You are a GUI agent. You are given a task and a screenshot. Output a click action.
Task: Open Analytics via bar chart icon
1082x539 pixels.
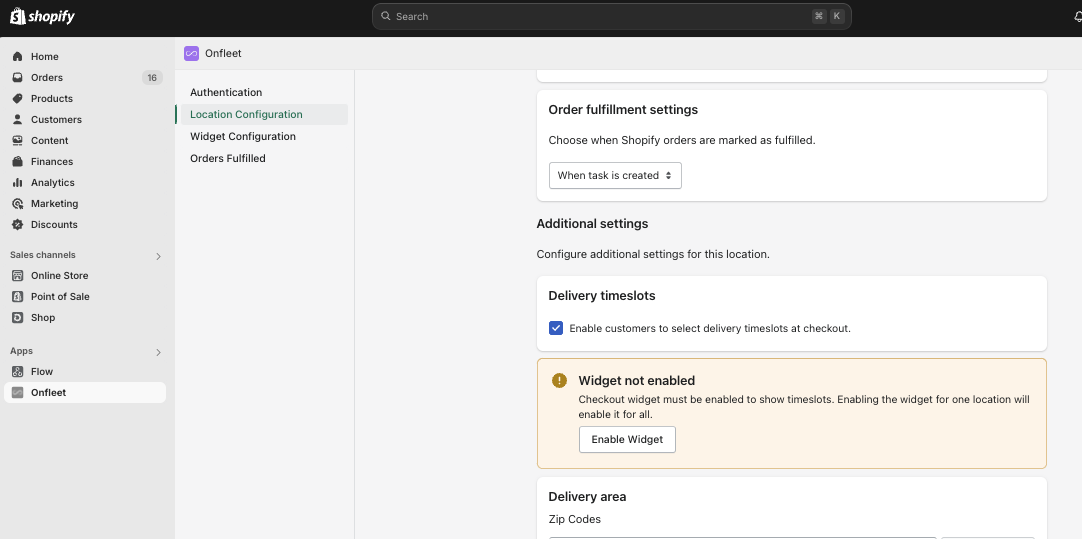tap(18, 183)
